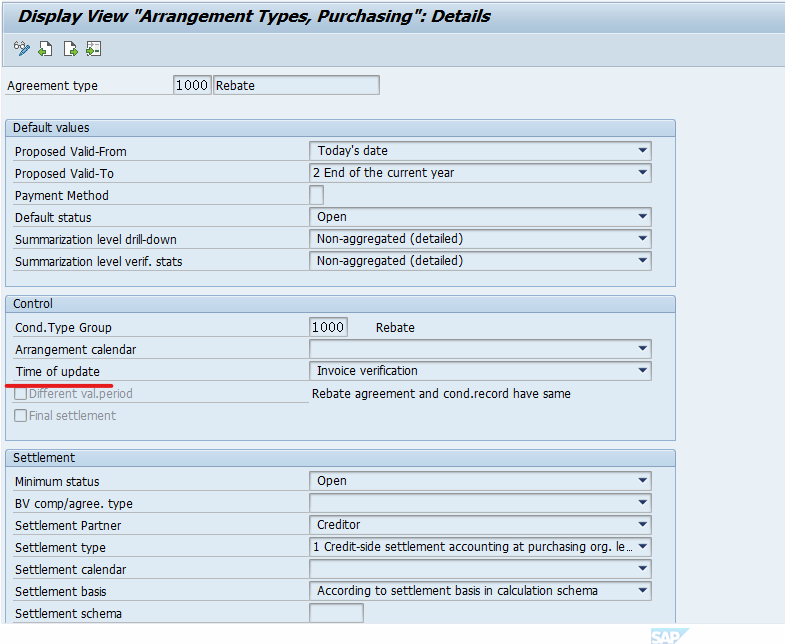Click the Settlement Partner label
Image resolution: width=785 pixels, height=644 pixels.
coord(68,526)
